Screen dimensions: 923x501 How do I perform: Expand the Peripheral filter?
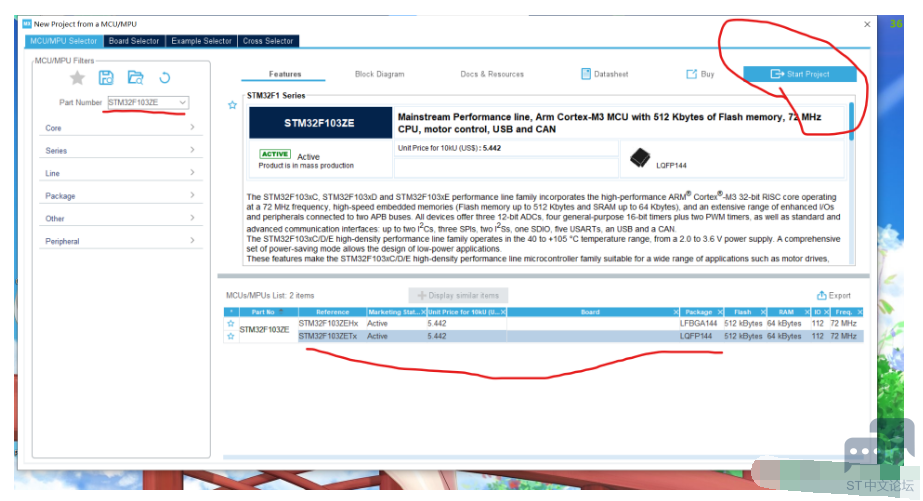click(x=121, y=241)
